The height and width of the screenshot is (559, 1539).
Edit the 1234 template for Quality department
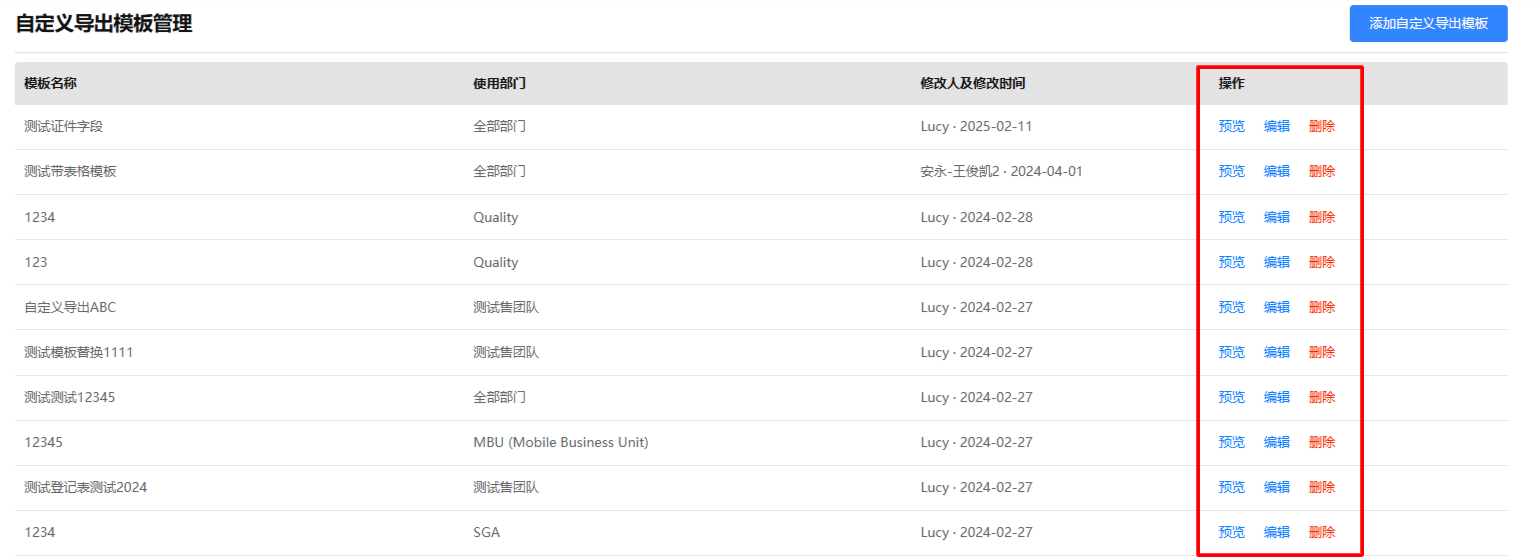coord(1277,217)
